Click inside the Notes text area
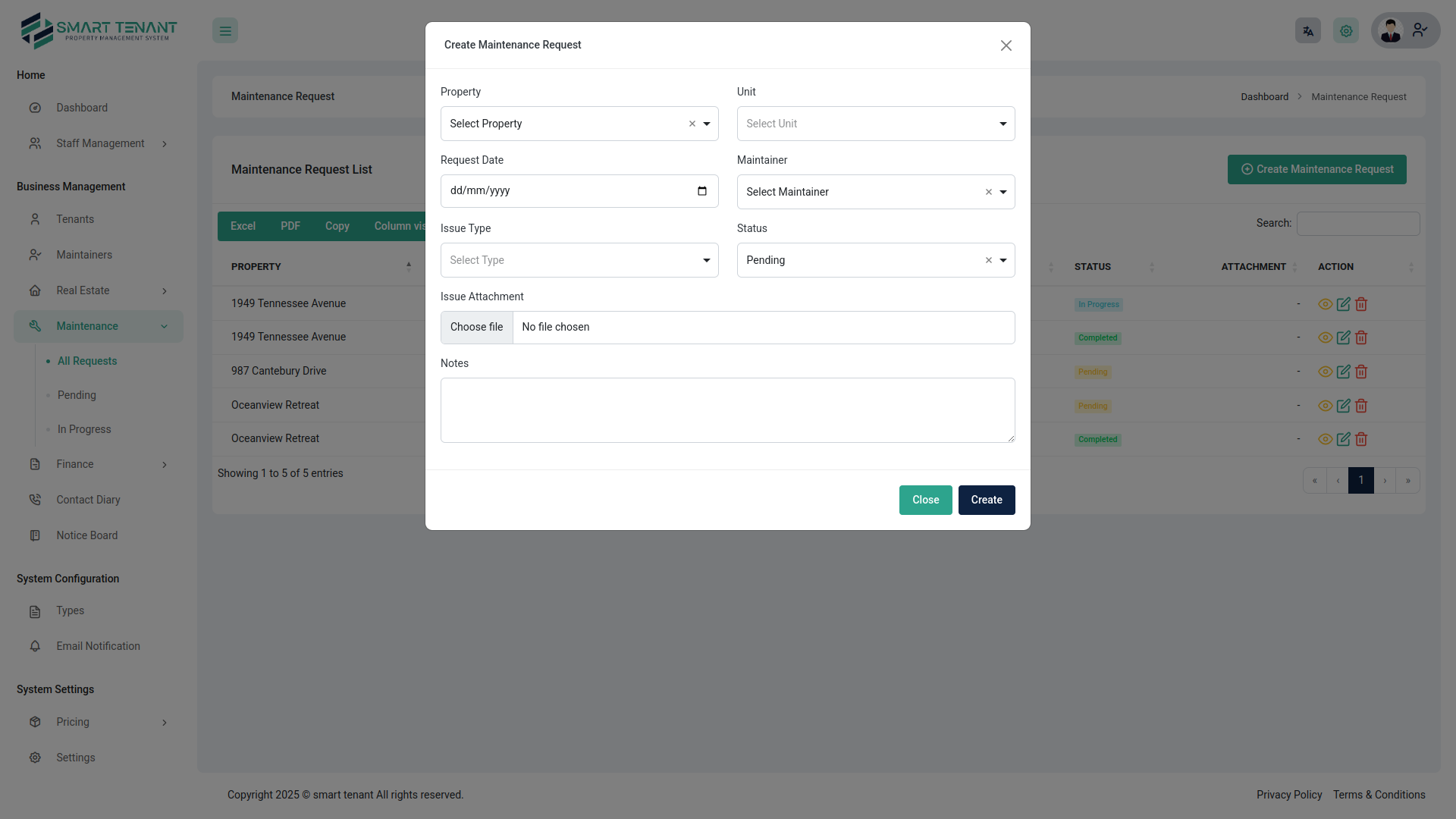Image resolution: width=1456 pixels, height=819 pixels. click(x=727, y=409)
